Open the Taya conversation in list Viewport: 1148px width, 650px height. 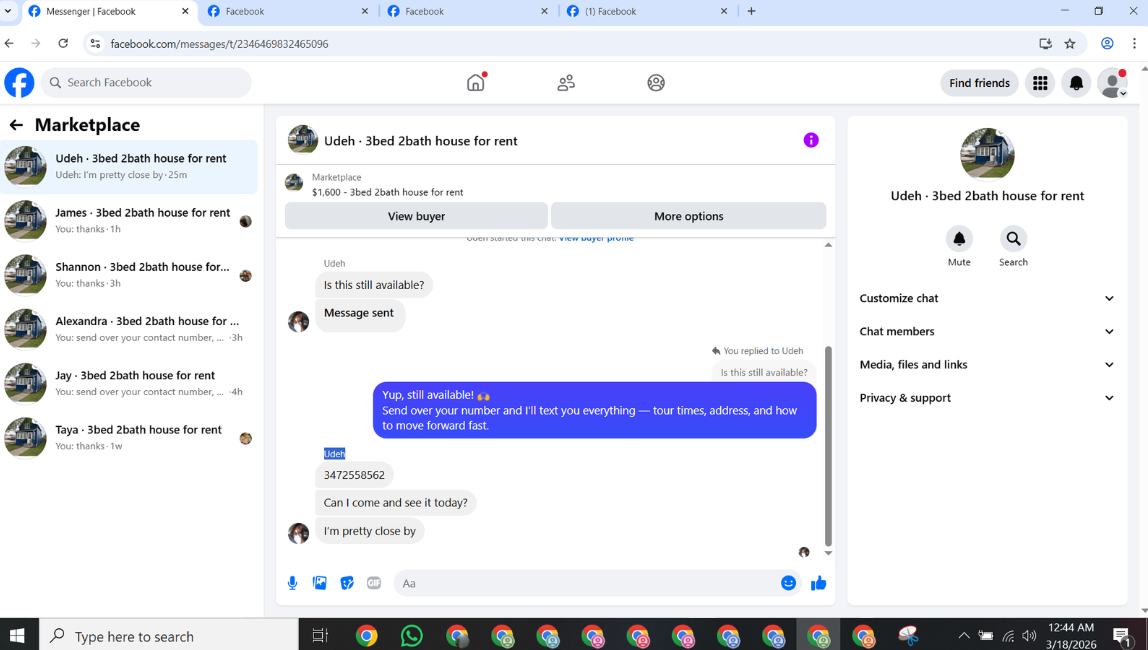(x=129, y=438)
